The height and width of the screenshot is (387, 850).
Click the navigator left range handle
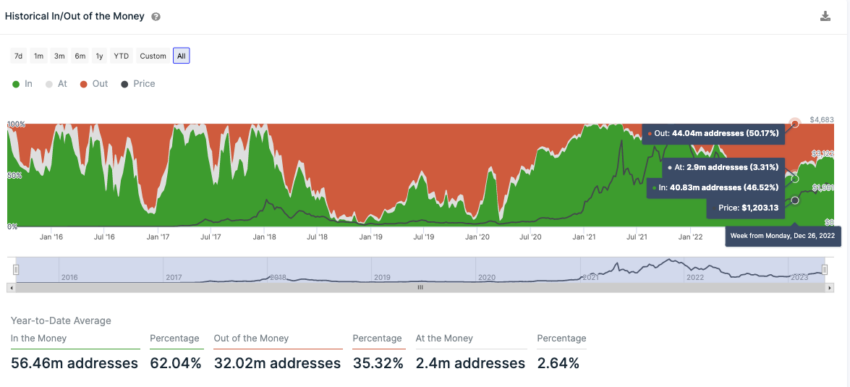(16, 269)
